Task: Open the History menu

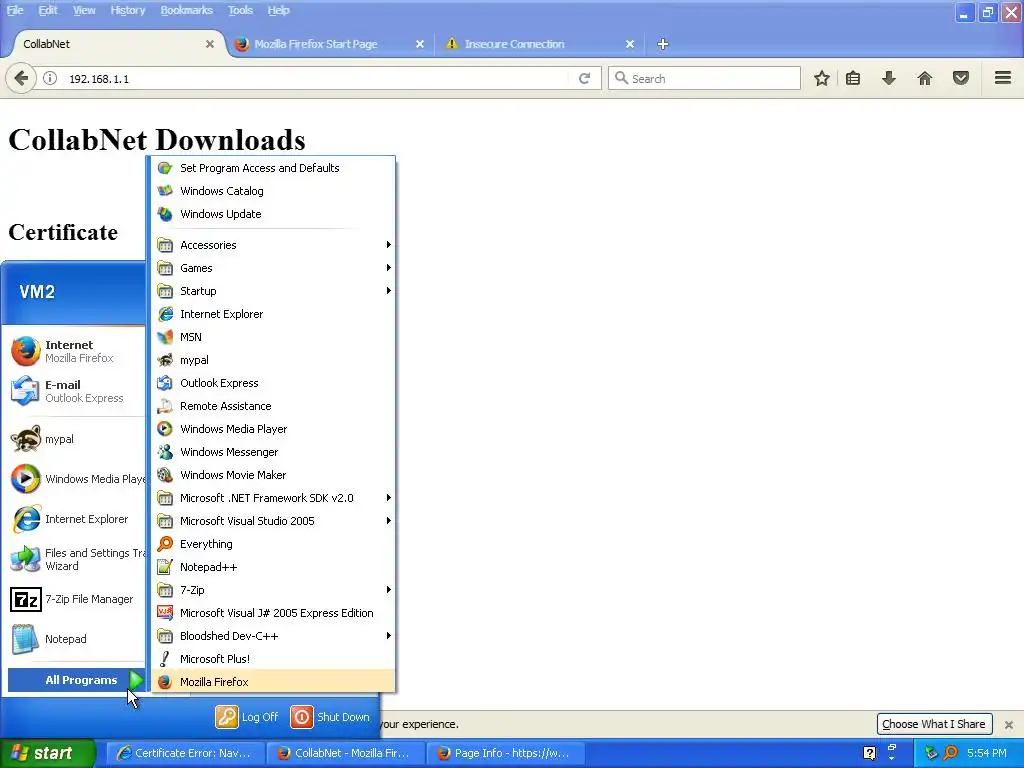Action: coord(127,10)
